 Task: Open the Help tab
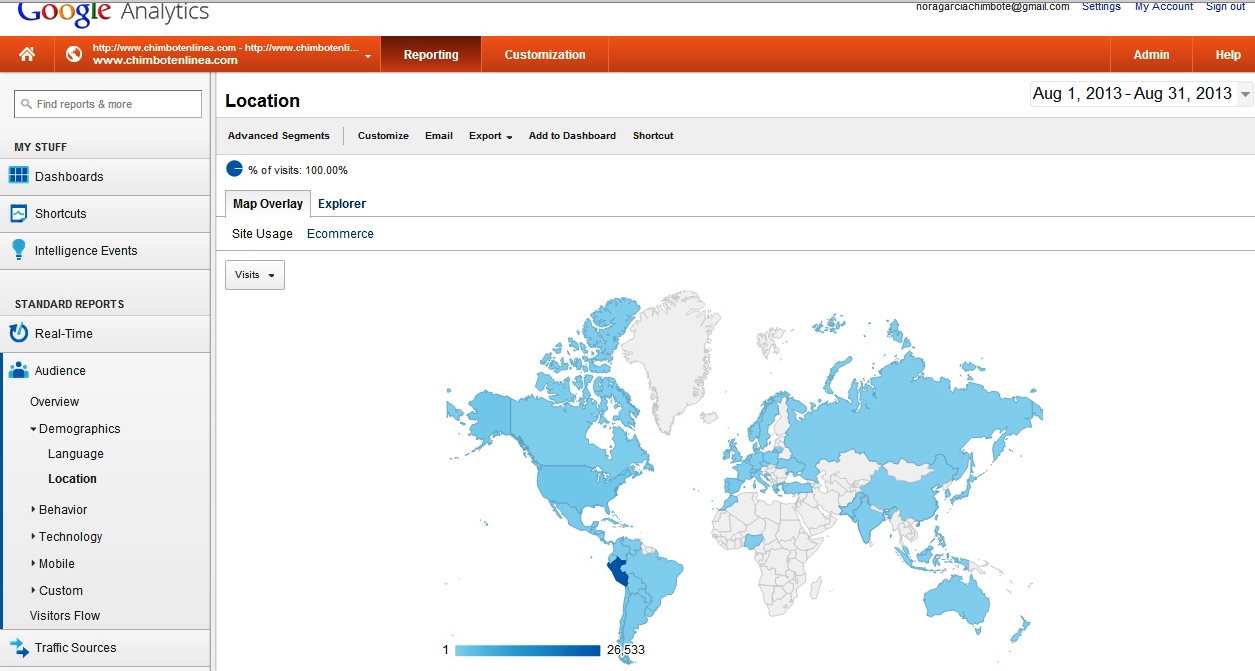[1228, 54]
